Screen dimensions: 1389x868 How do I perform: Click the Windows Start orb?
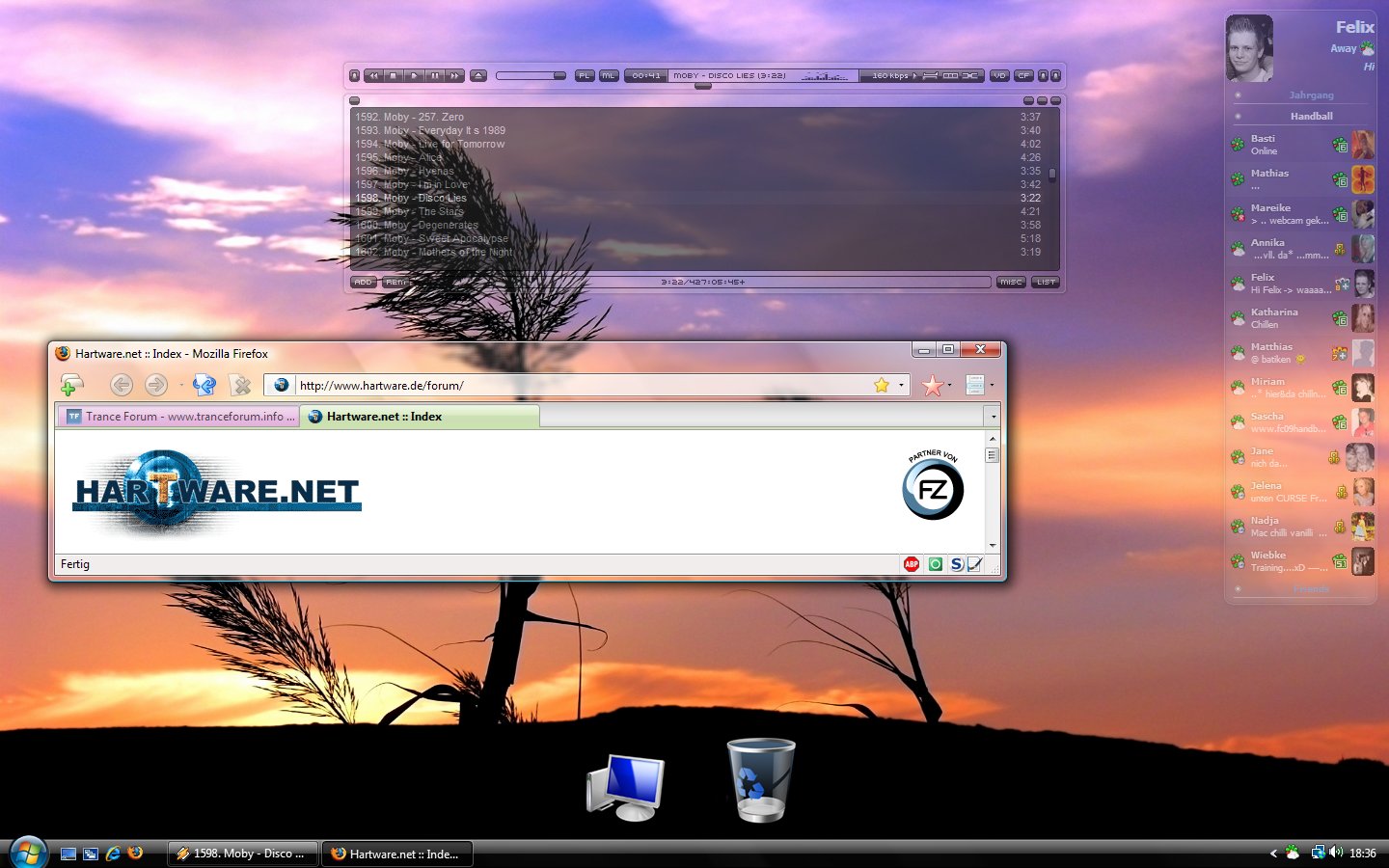click(28, 853)
